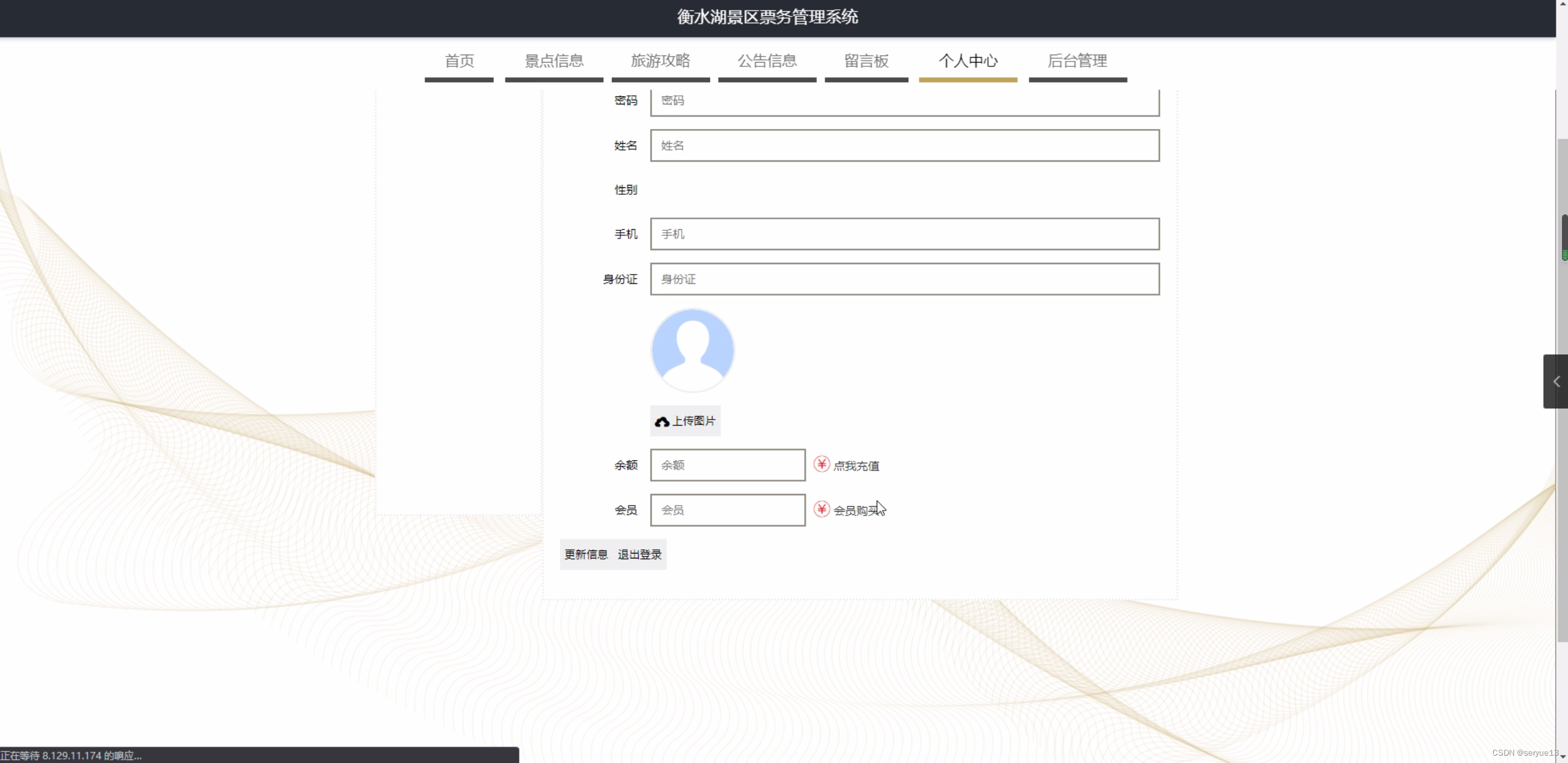This screenshot has width=1568, height=763.
Task: Click the 点我充值 recharge link
Action: point(856,466)
